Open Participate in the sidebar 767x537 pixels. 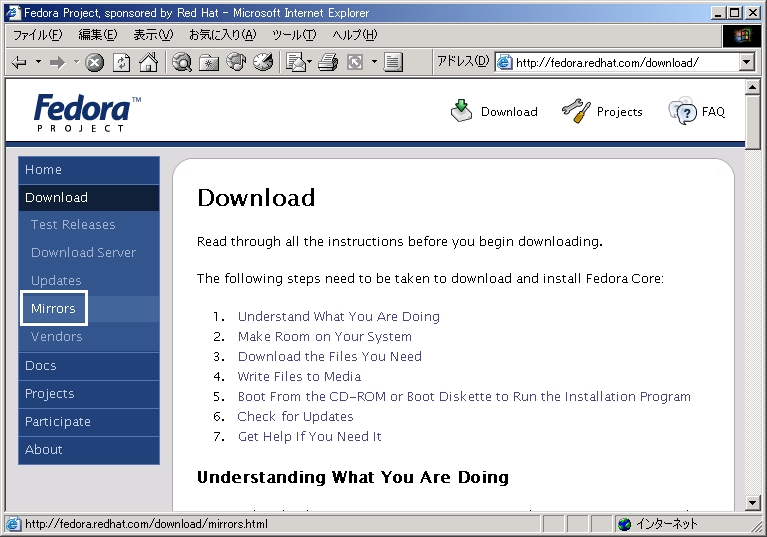[89, 422]
